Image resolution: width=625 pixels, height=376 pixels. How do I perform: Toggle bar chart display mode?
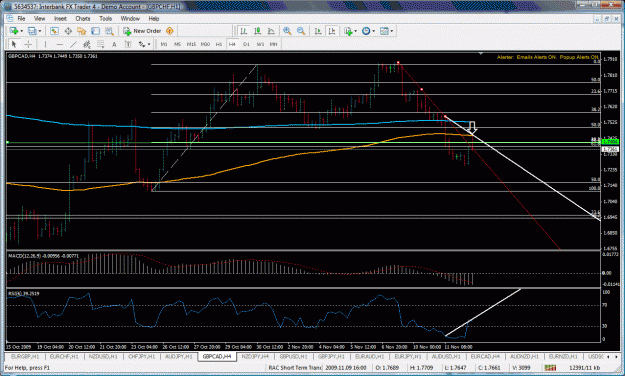point(243,31)
